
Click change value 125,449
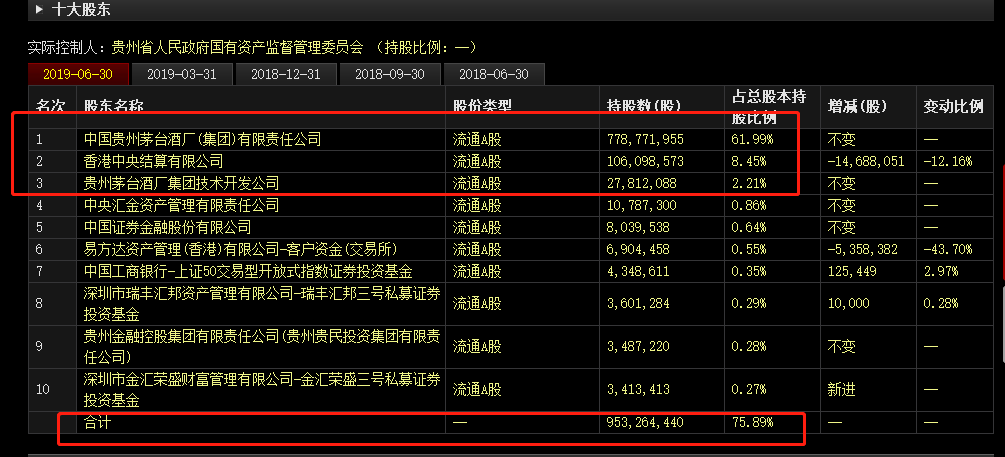852,271
